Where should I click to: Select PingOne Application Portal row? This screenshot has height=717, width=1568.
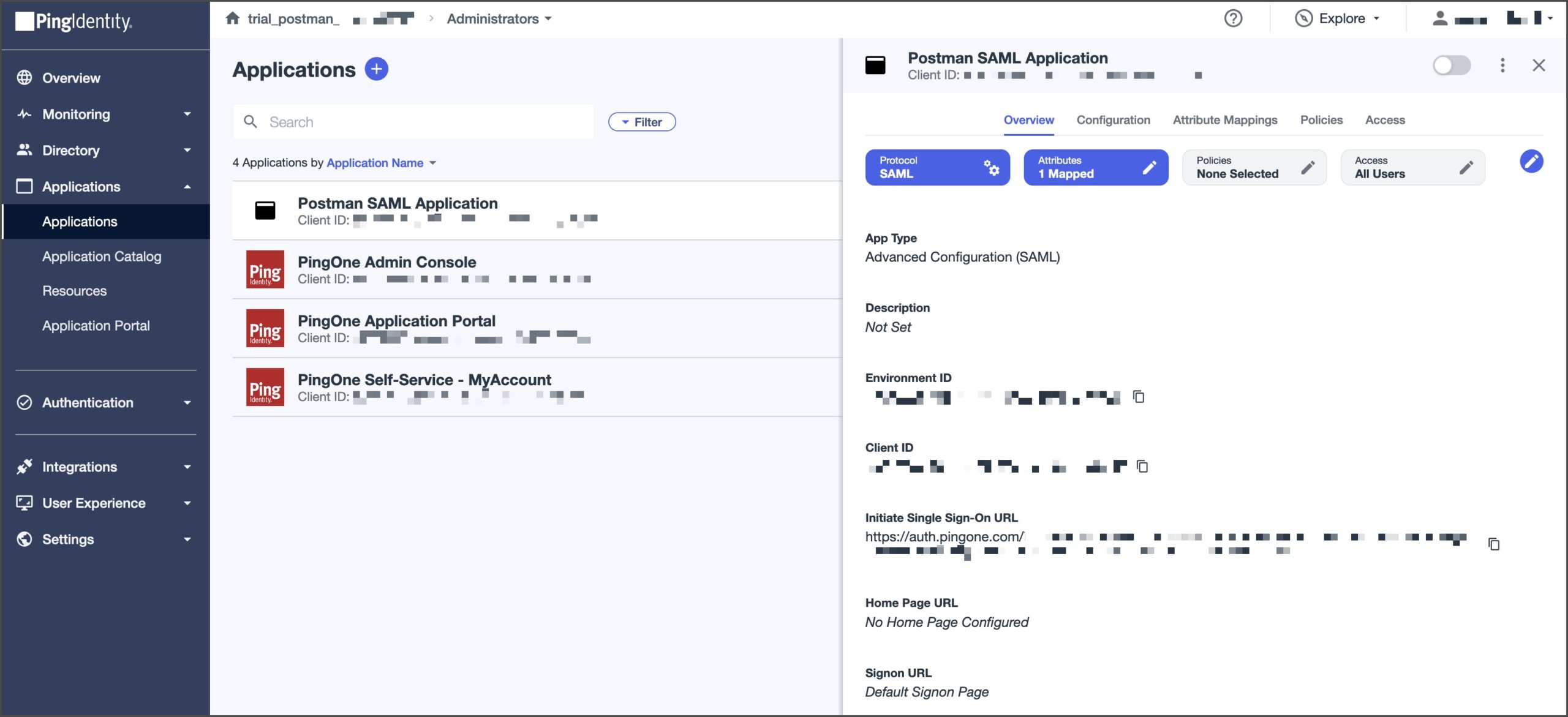click(537, 328)
